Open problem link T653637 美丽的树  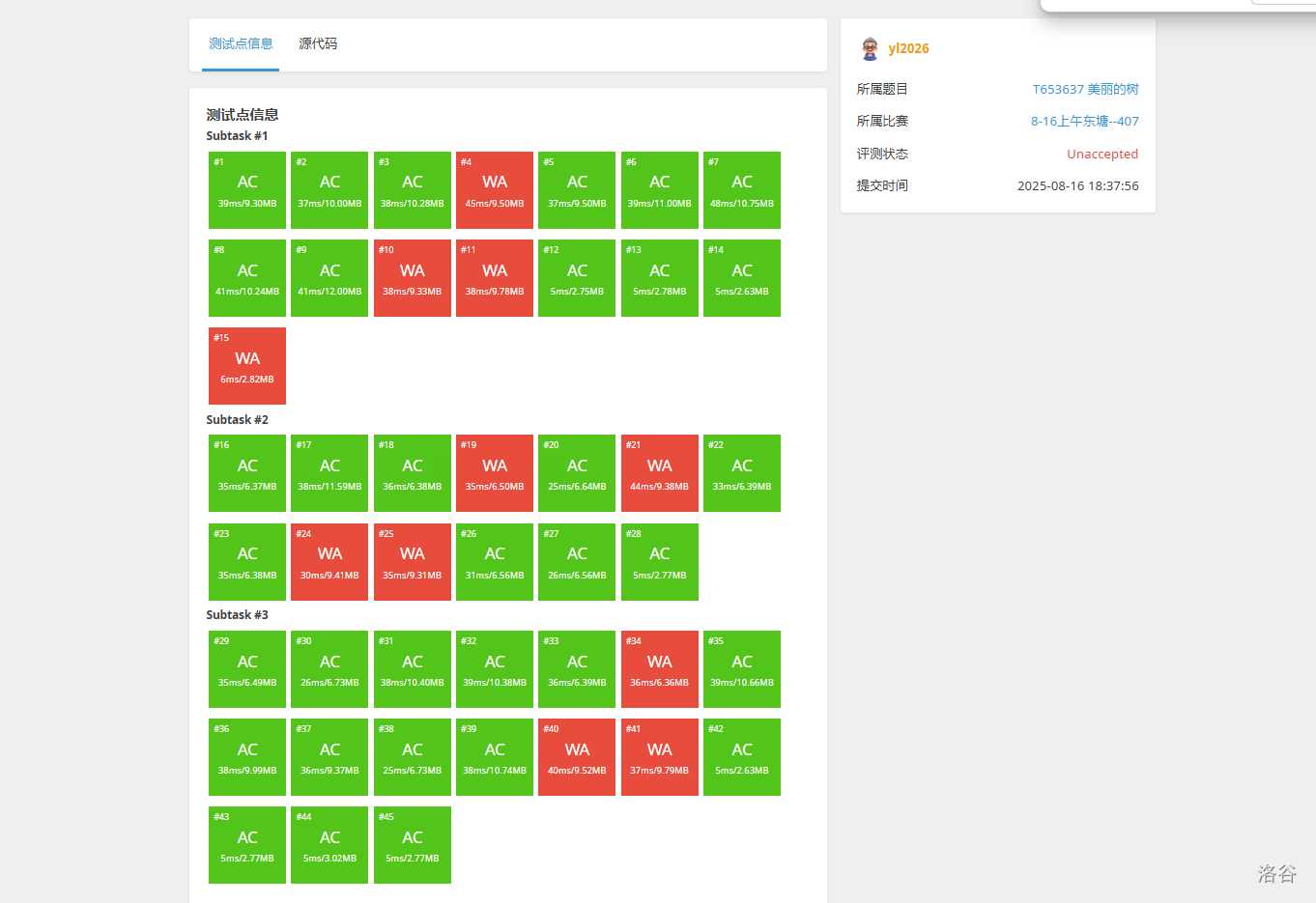point(1085,89)
